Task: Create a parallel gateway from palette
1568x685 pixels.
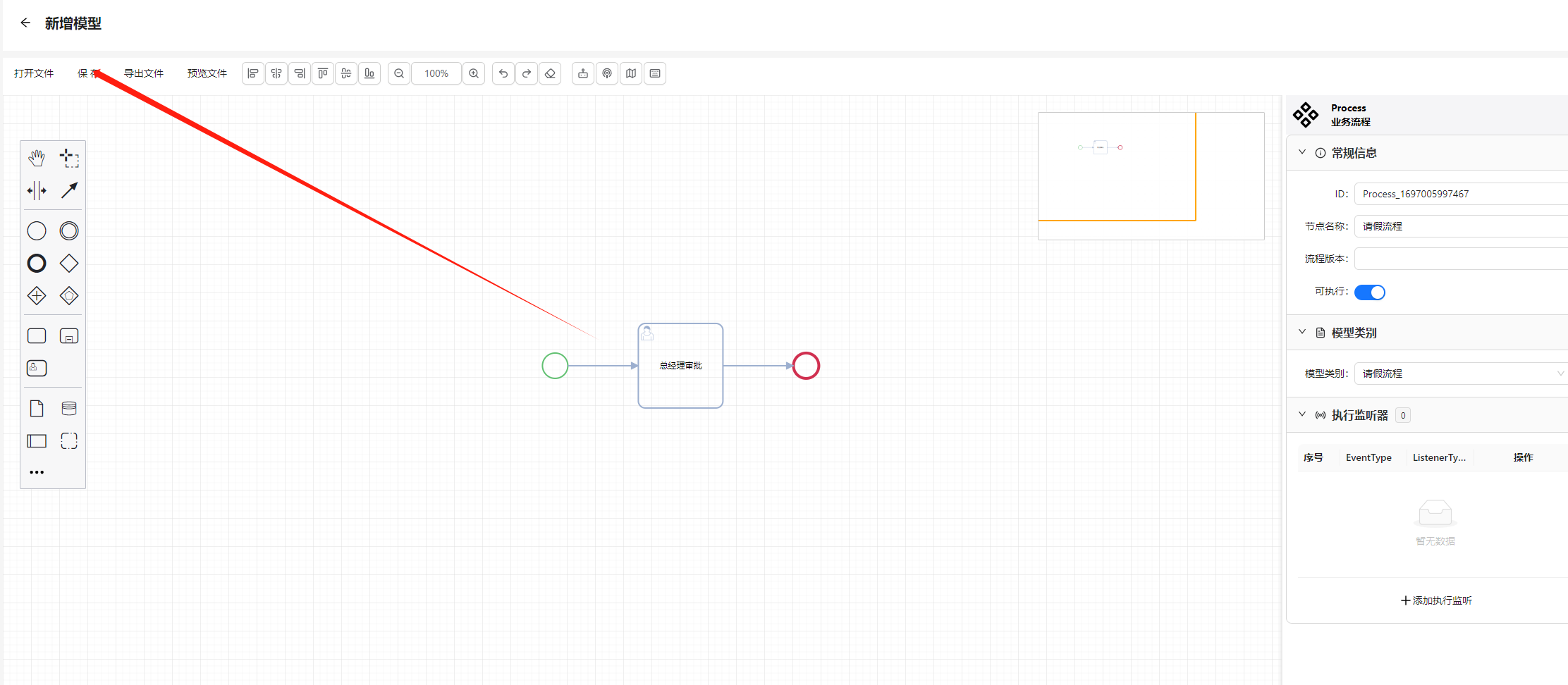Action: (x=37, y=296)
